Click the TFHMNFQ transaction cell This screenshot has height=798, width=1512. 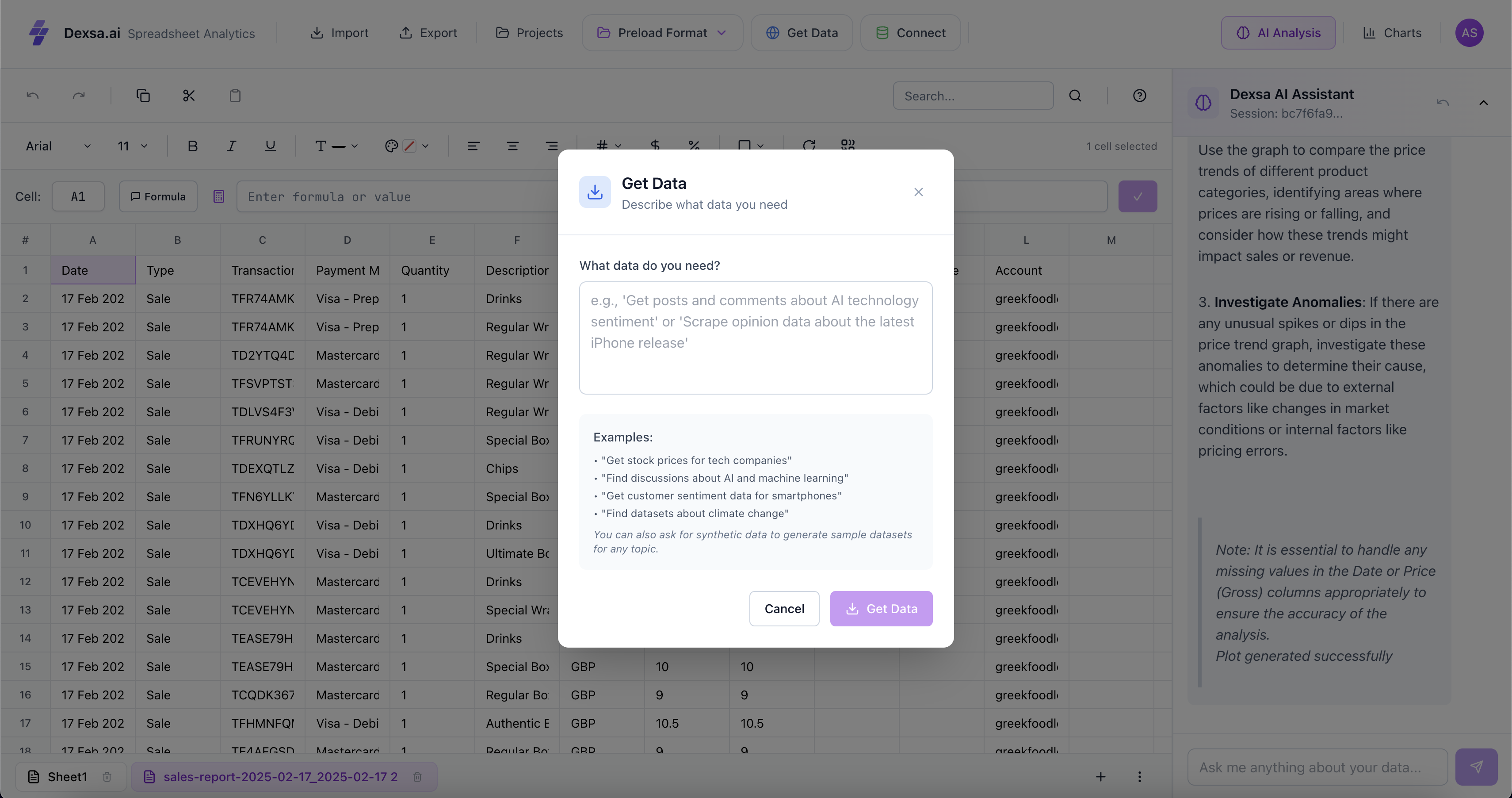[x=262, y=723]
